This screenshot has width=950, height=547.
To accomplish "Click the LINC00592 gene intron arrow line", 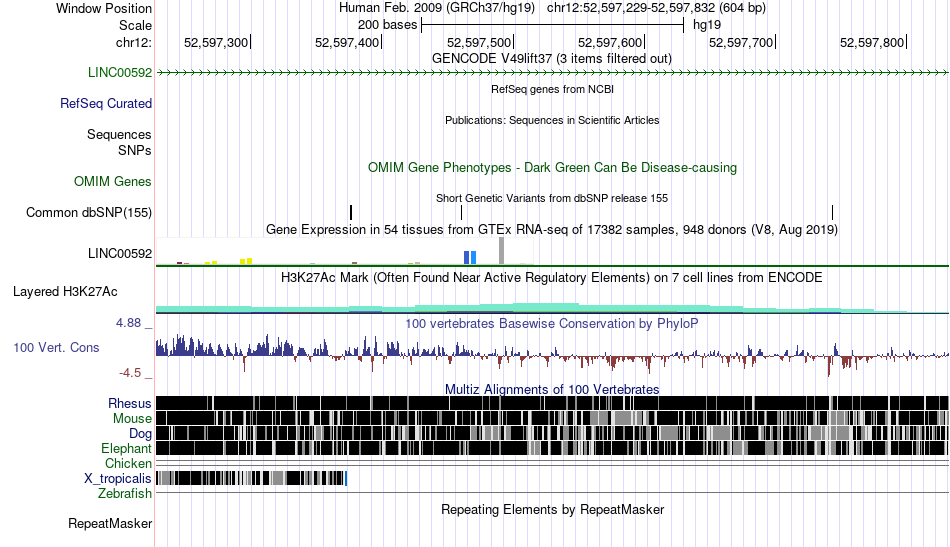I will 552,73.
